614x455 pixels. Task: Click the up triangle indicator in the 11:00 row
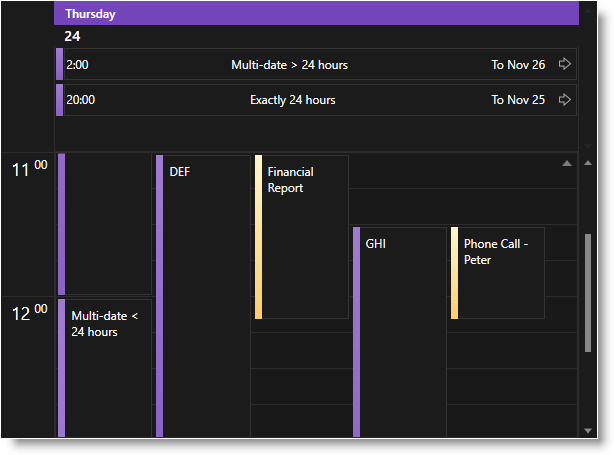[x=567, y=163]
